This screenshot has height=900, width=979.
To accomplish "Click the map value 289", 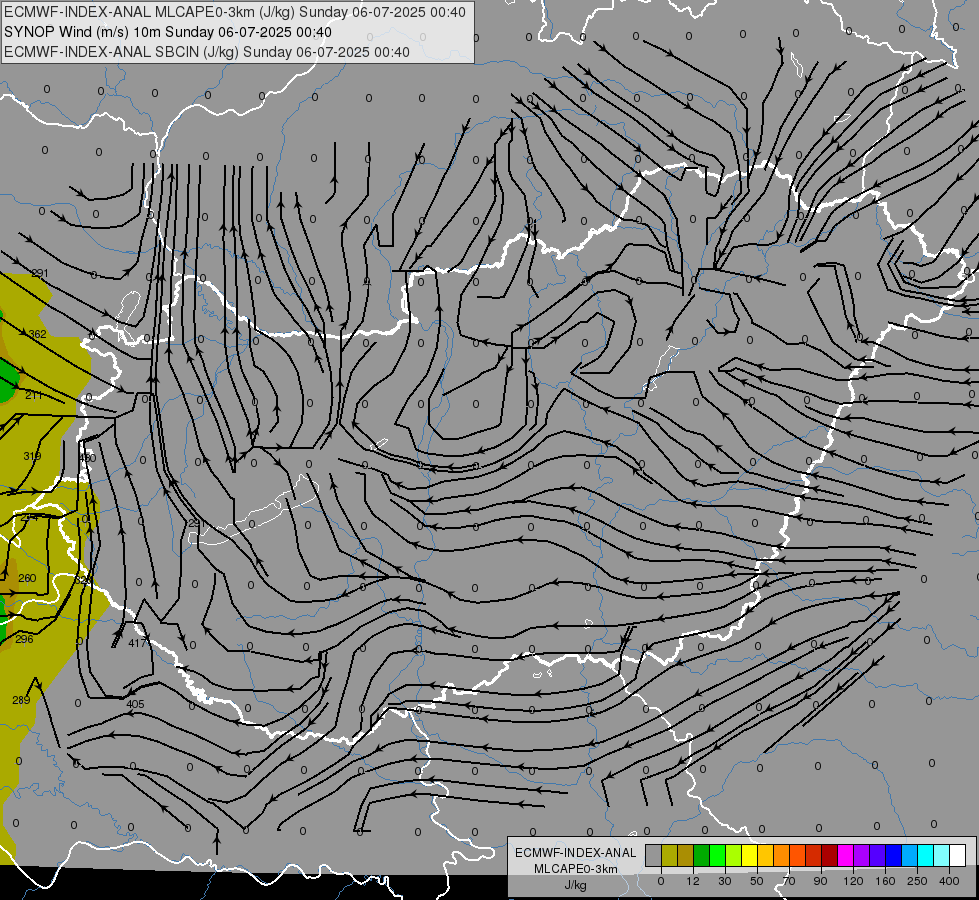I will (x=21, y=700).
